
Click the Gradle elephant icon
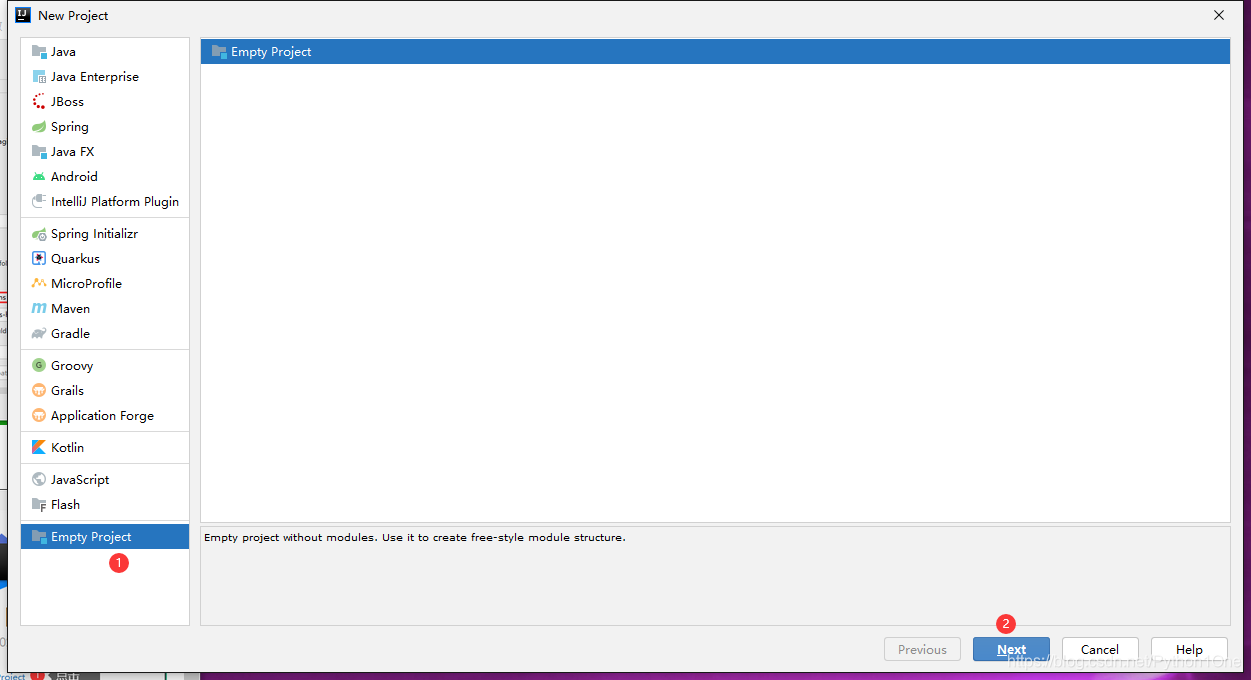pos(39,334)
